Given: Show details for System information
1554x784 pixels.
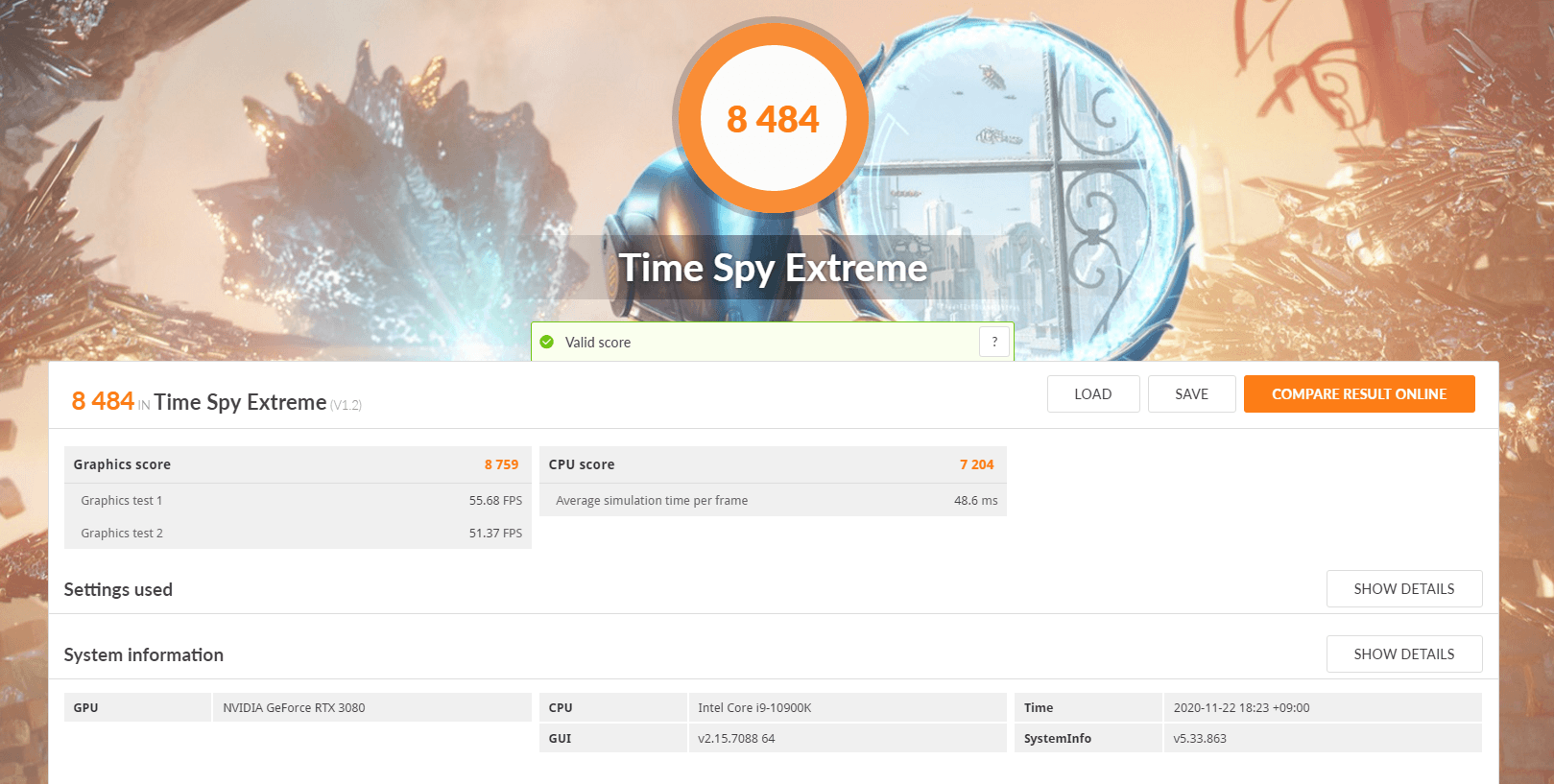Looking at the screenshot, I should coord(1404,654).
